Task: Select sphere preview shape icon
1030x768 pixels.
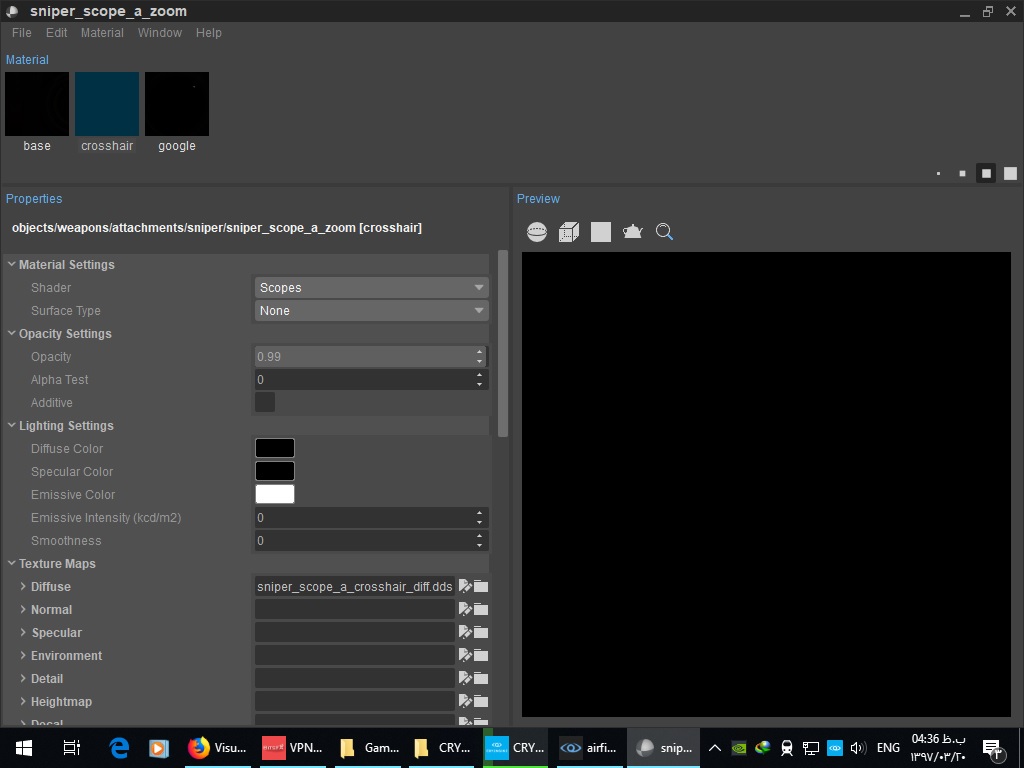Action: pyautogui.click(x=537, y=232)
